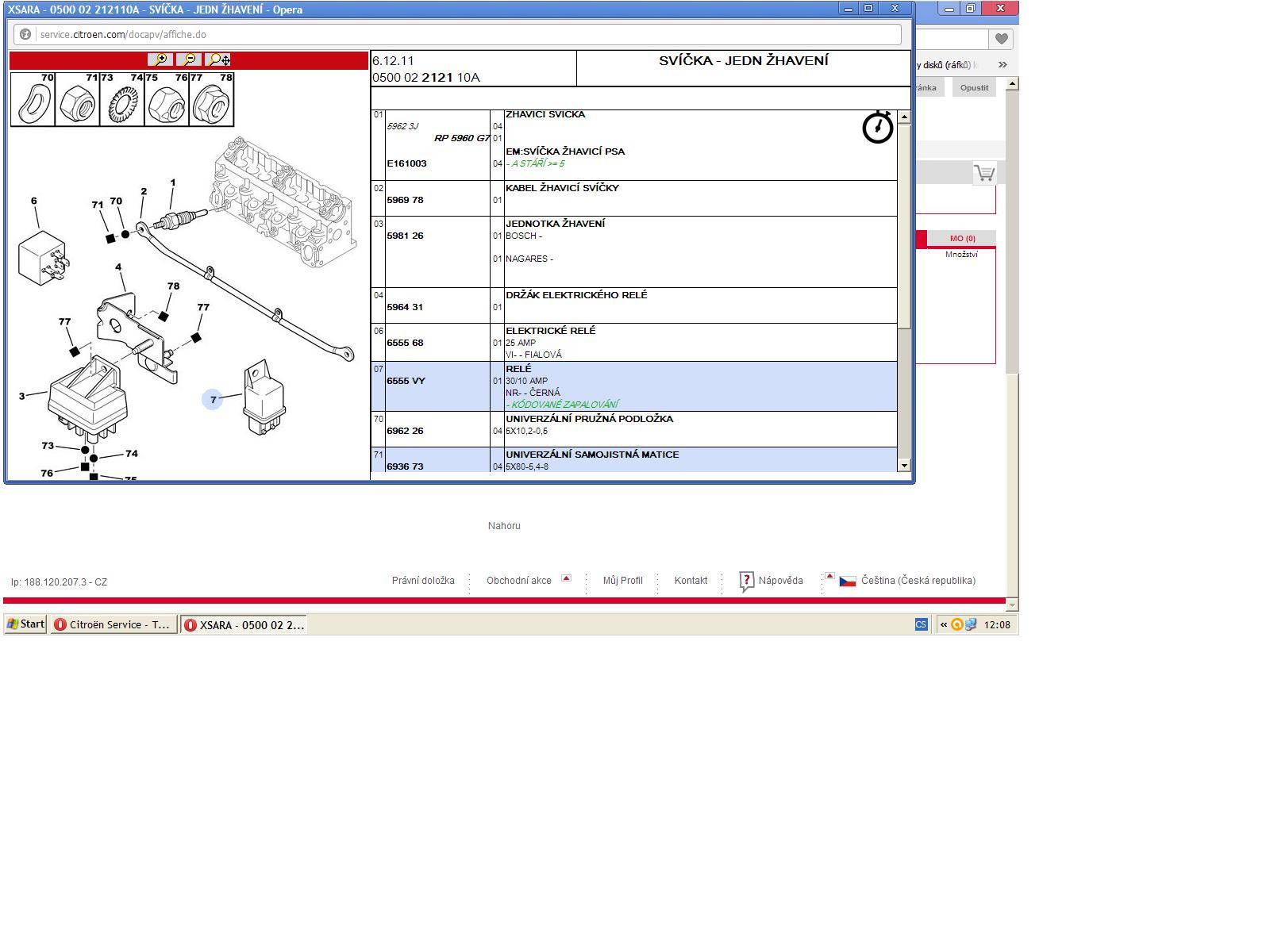Viewport: 1270px width, 952px height.
Task: Activate the pan magnifier tool
Action: pyautogui.click(x=217, y=59)
